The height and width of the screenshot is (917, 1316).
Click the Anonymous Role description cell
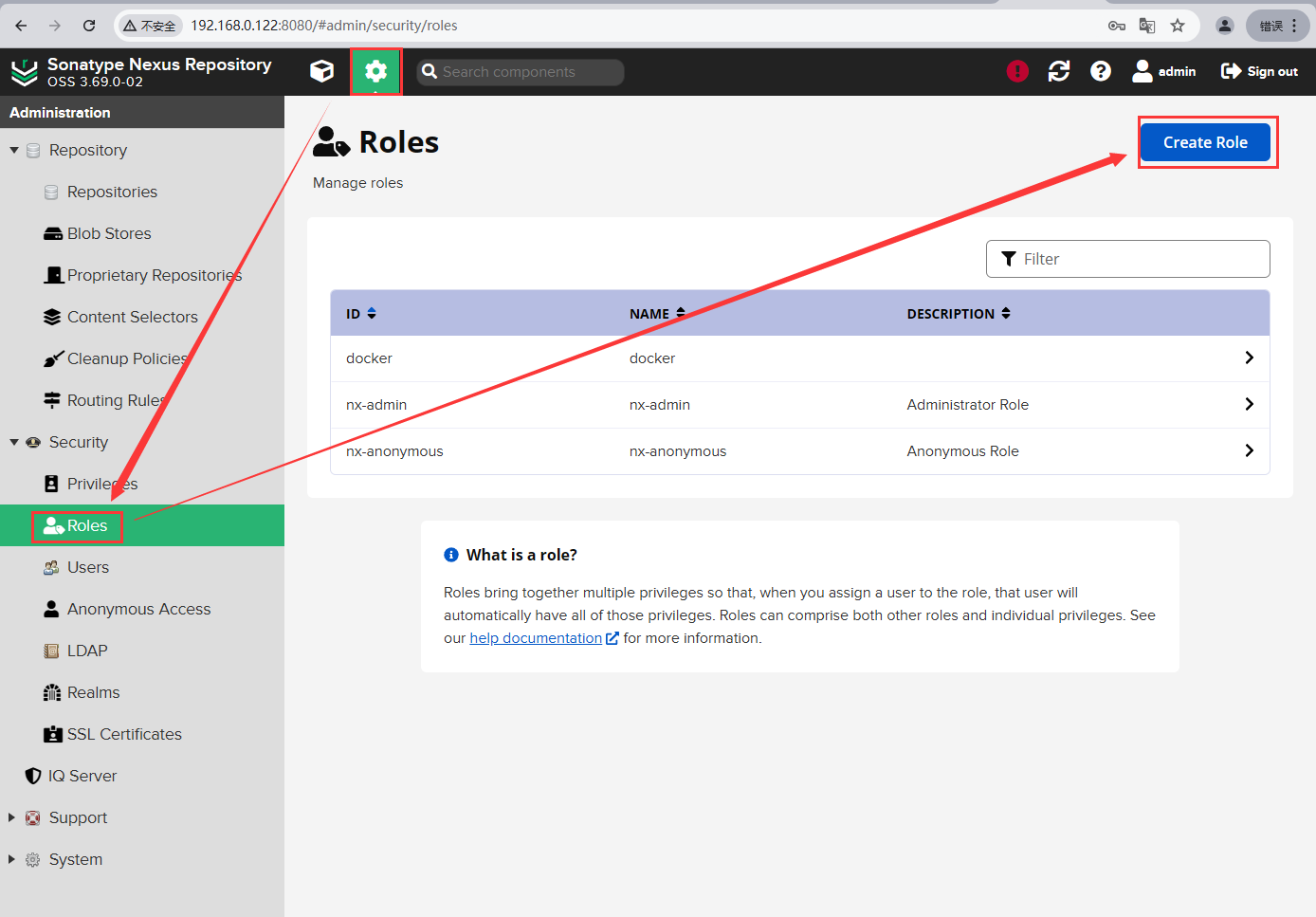pos(962,451)
